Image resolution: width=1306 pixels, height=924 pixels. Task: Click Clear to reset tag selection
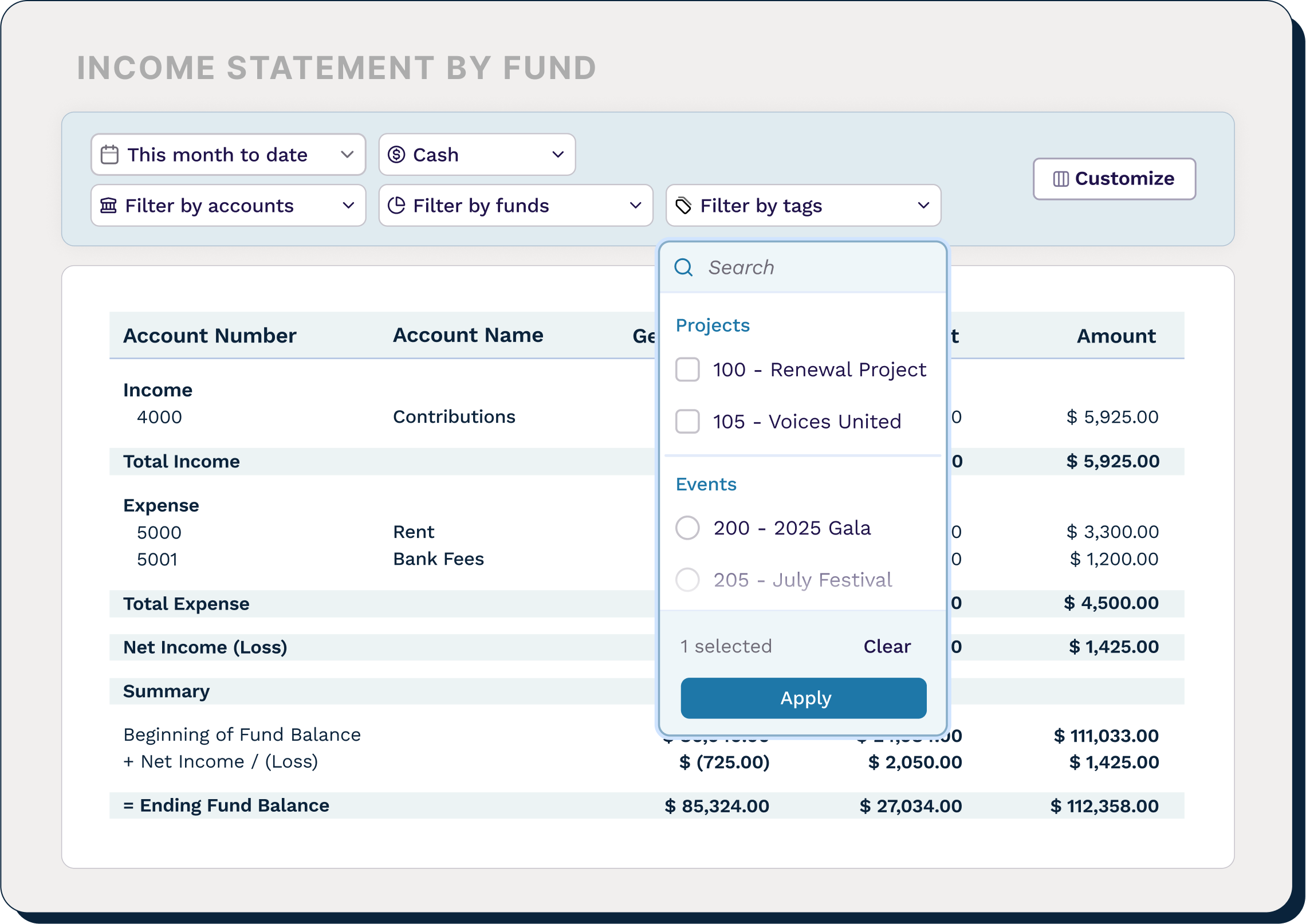tap(887, 646)
